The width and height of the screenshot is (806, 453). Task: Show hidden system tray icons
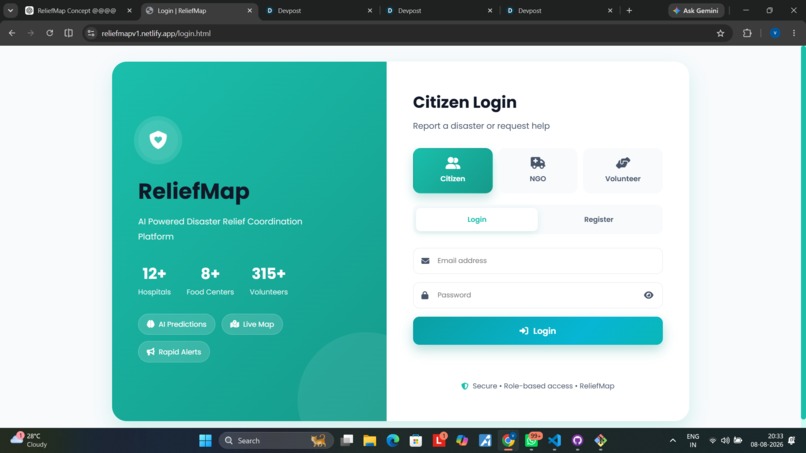(x=672, y=441)
